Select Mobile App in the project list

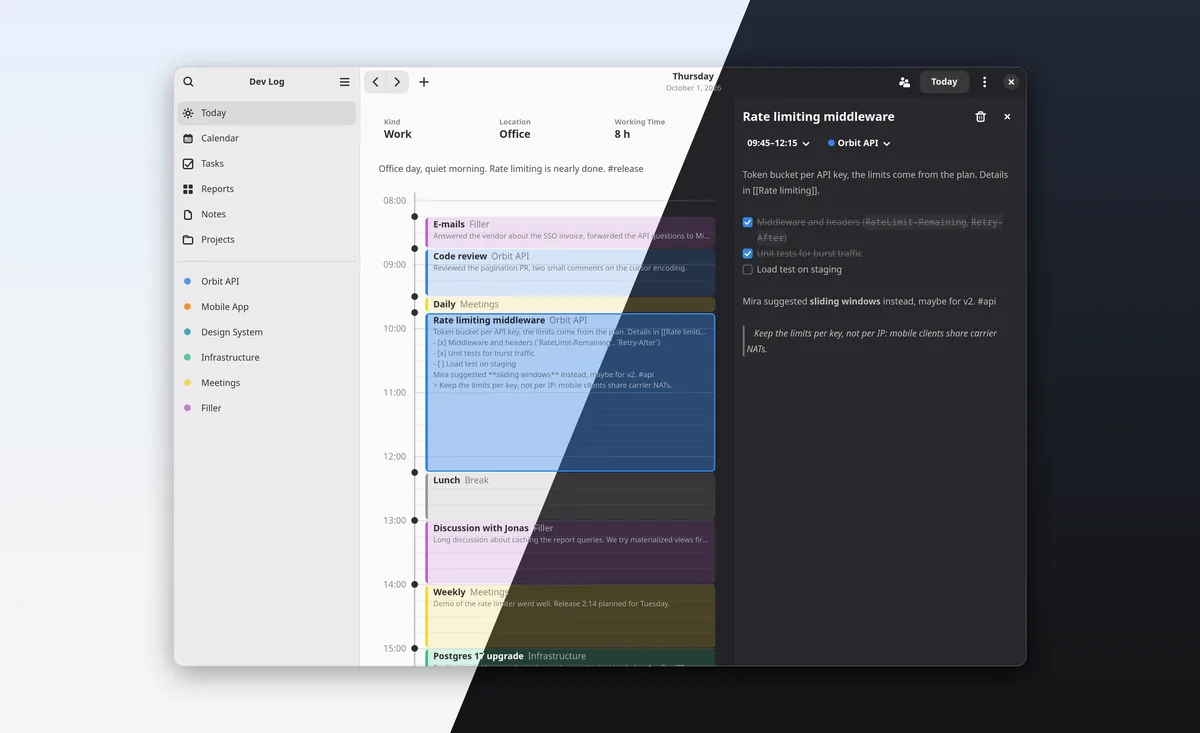pos(225,307)
